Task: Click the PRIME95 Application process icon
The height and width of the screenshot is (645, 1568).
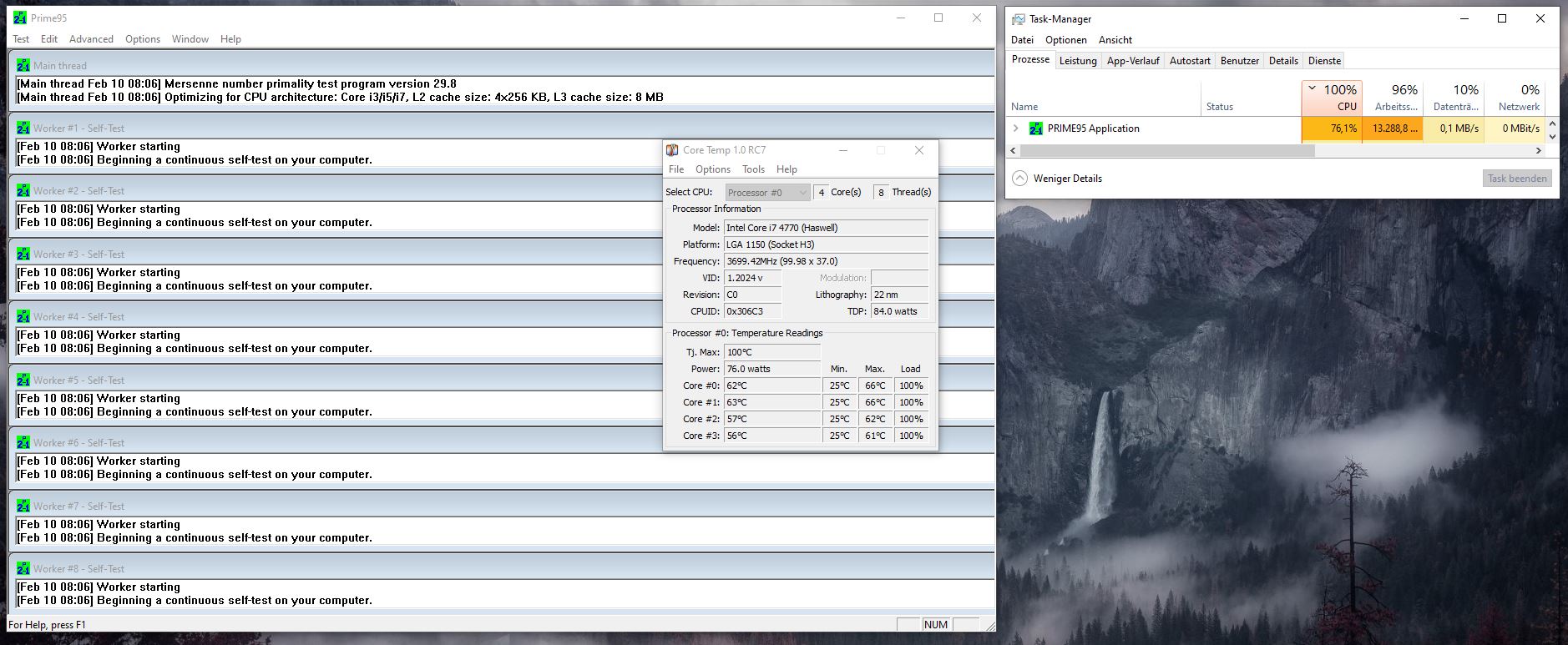Action: click(1036, 128)
